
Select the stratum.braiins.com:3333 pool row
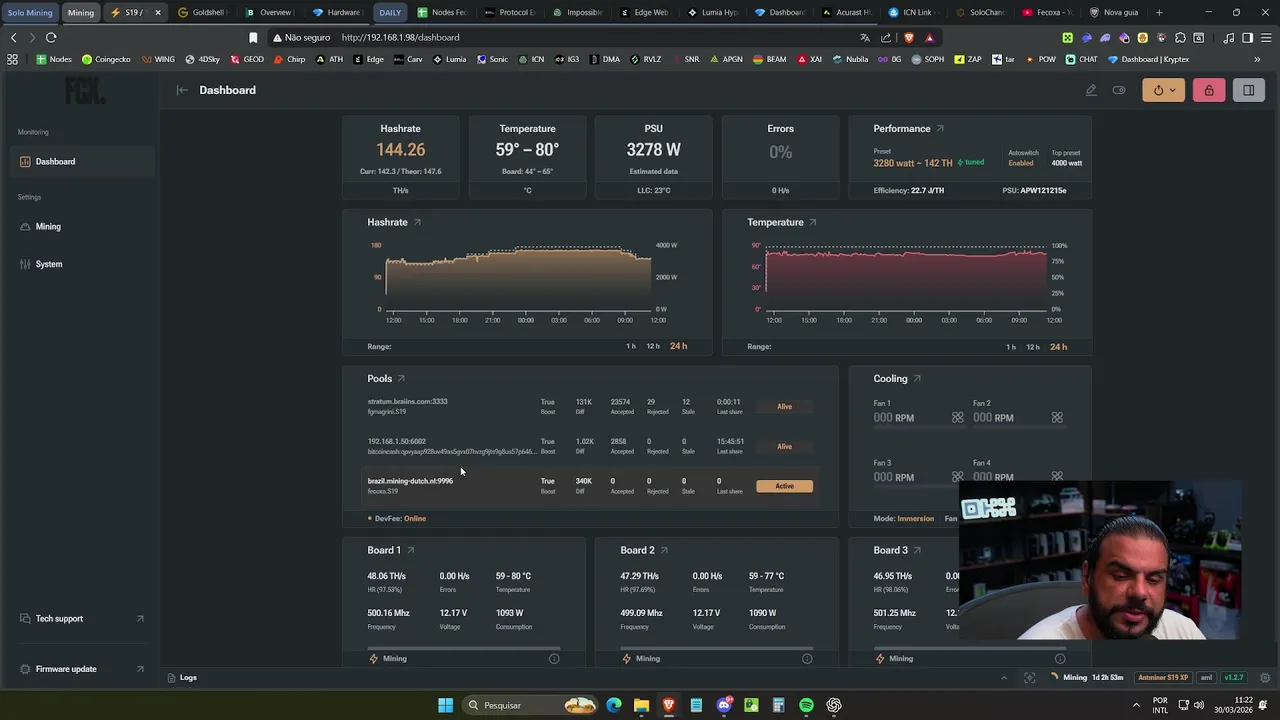click(590, 406)
